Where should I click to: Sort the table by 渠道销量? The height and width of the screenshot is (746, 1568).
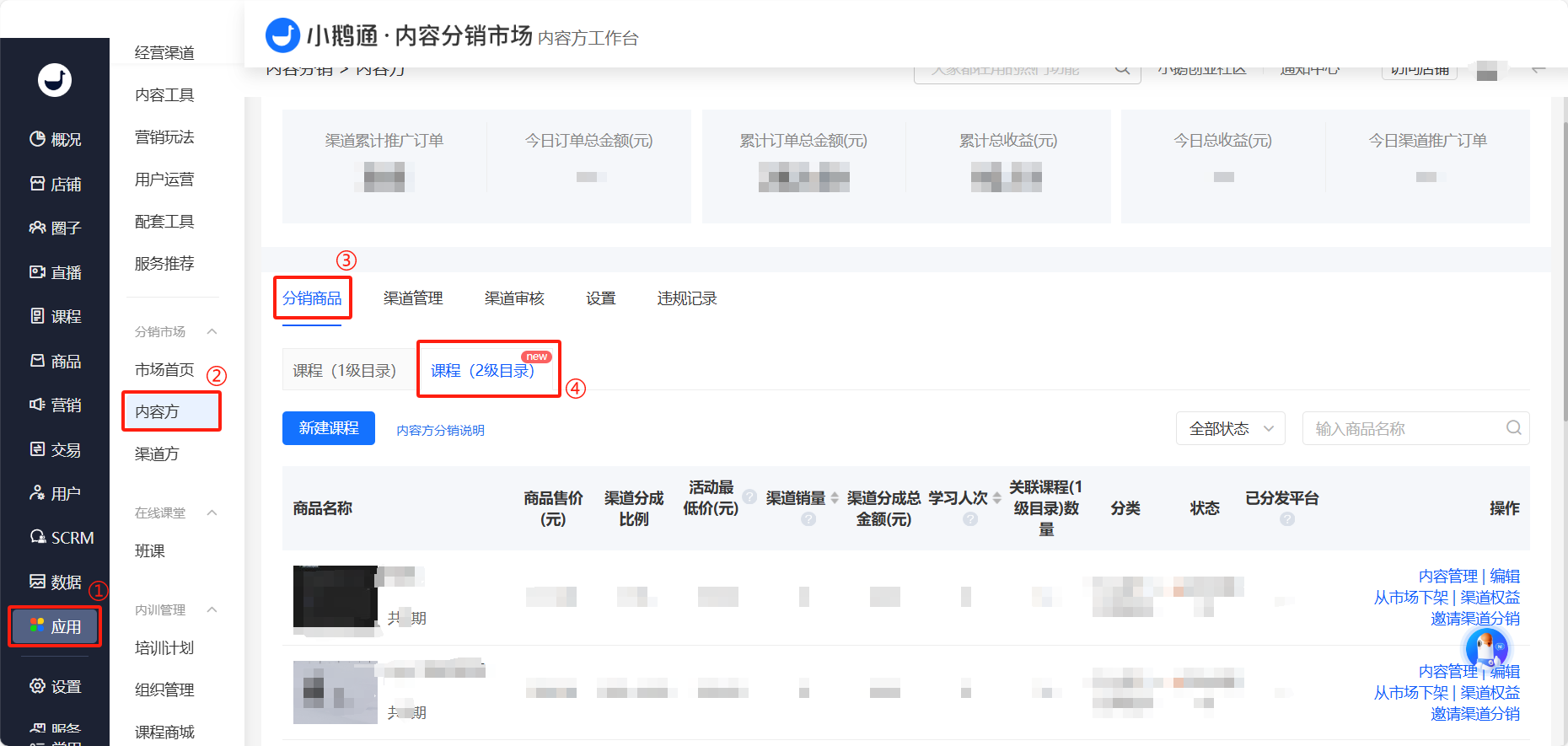835,498
